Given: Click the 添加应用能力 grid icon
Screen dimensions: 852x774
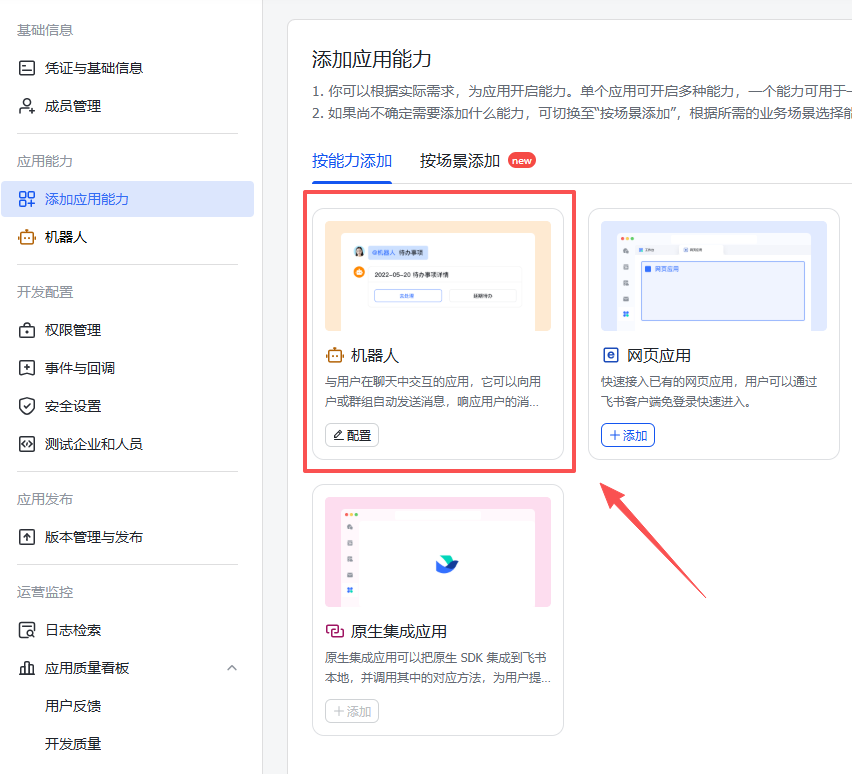Looking at the screenshot, I should (x=28, y=198).
